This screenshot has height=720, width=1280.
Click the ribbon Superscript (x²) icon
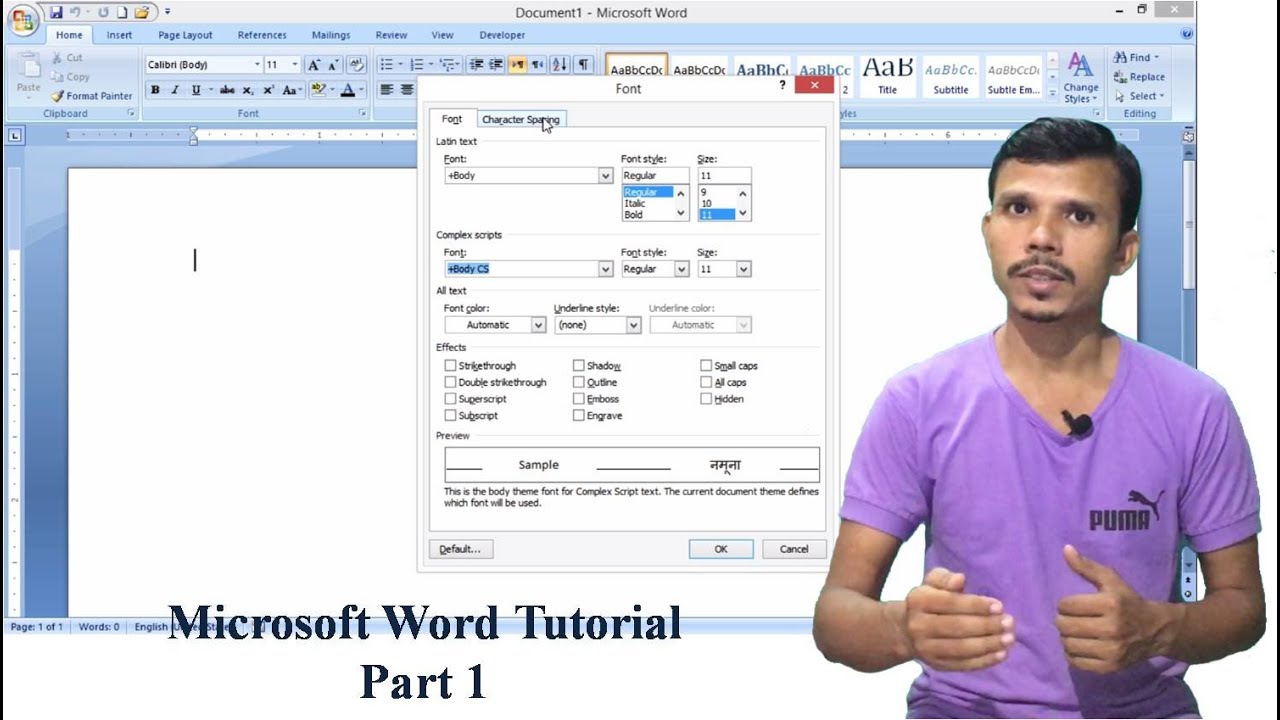(269, 90)
